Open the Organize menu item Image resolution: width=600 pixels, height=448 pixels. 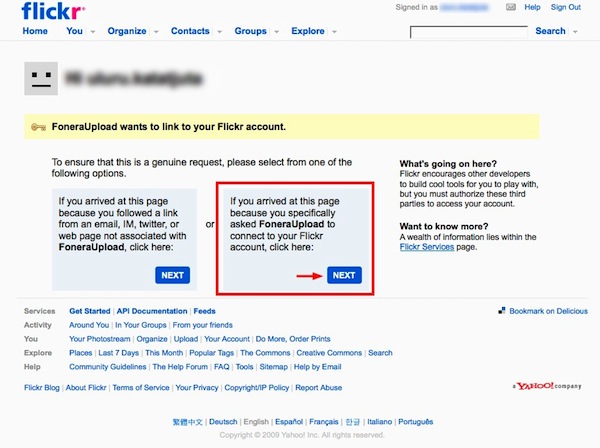pyautogui.click(x=127, y=31)
